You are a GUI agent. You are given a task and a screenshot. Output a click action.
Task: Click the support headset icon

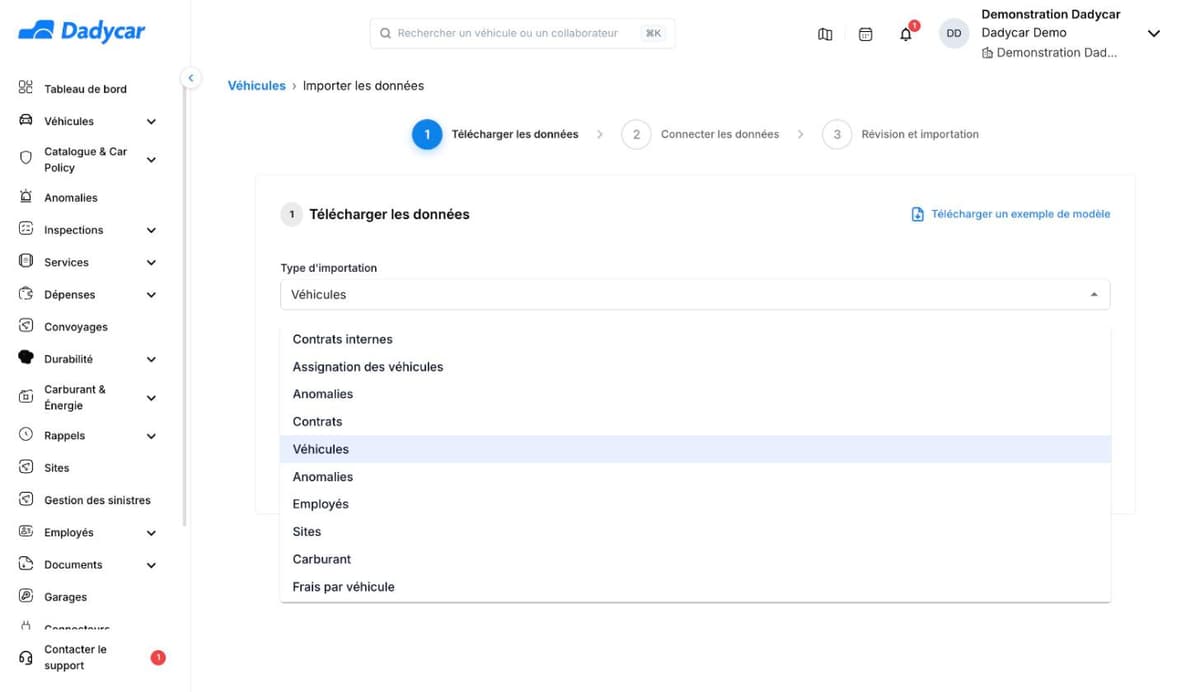(26, 658)
